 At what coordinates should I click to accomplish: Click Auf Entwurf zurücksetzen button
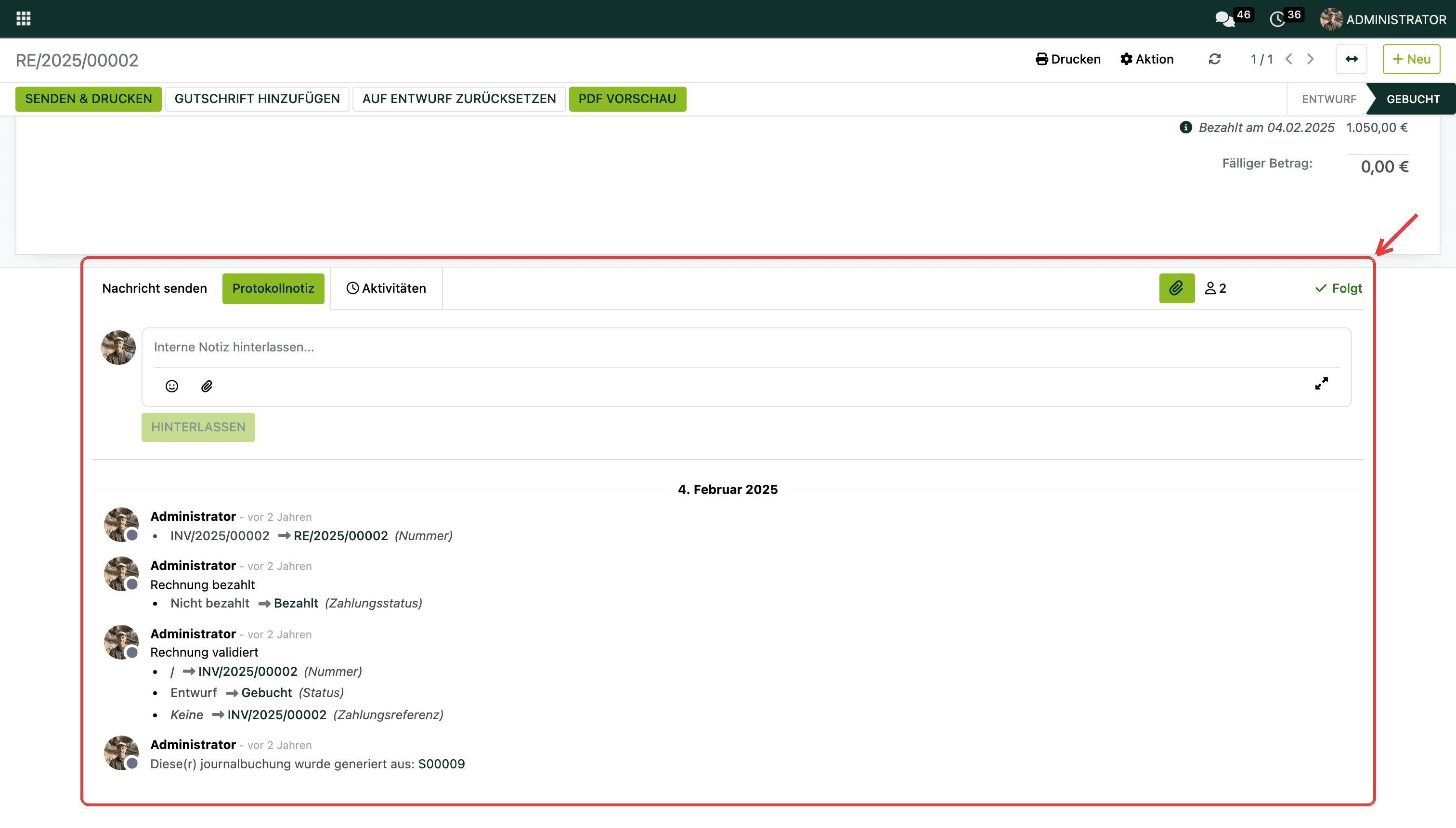point(459,99)
